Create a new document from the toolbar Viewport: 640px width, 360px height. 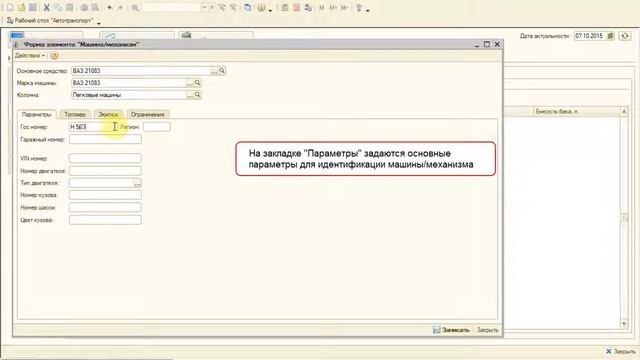(x=10, y=8)
